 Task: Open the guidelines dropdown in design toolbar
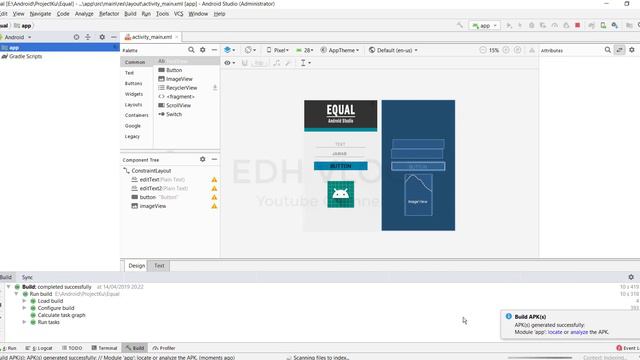tap(305, 63)
